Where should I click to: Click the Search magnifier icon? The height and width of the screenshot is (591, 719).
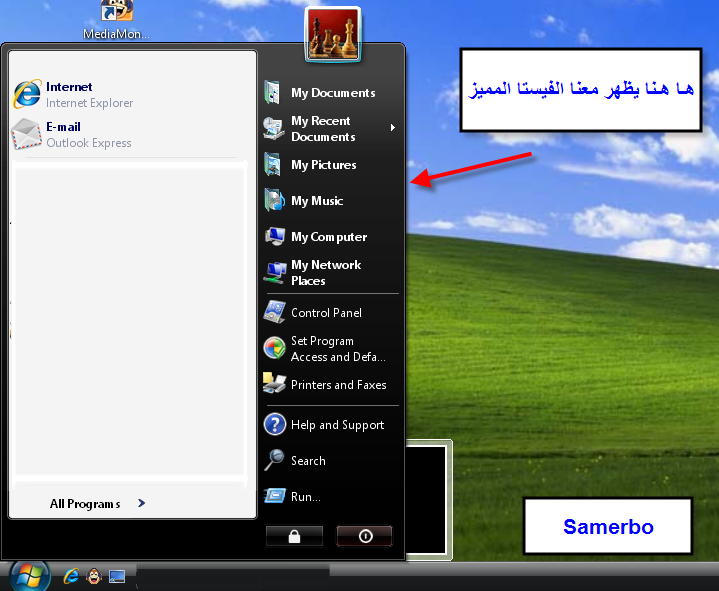(275, 460)
